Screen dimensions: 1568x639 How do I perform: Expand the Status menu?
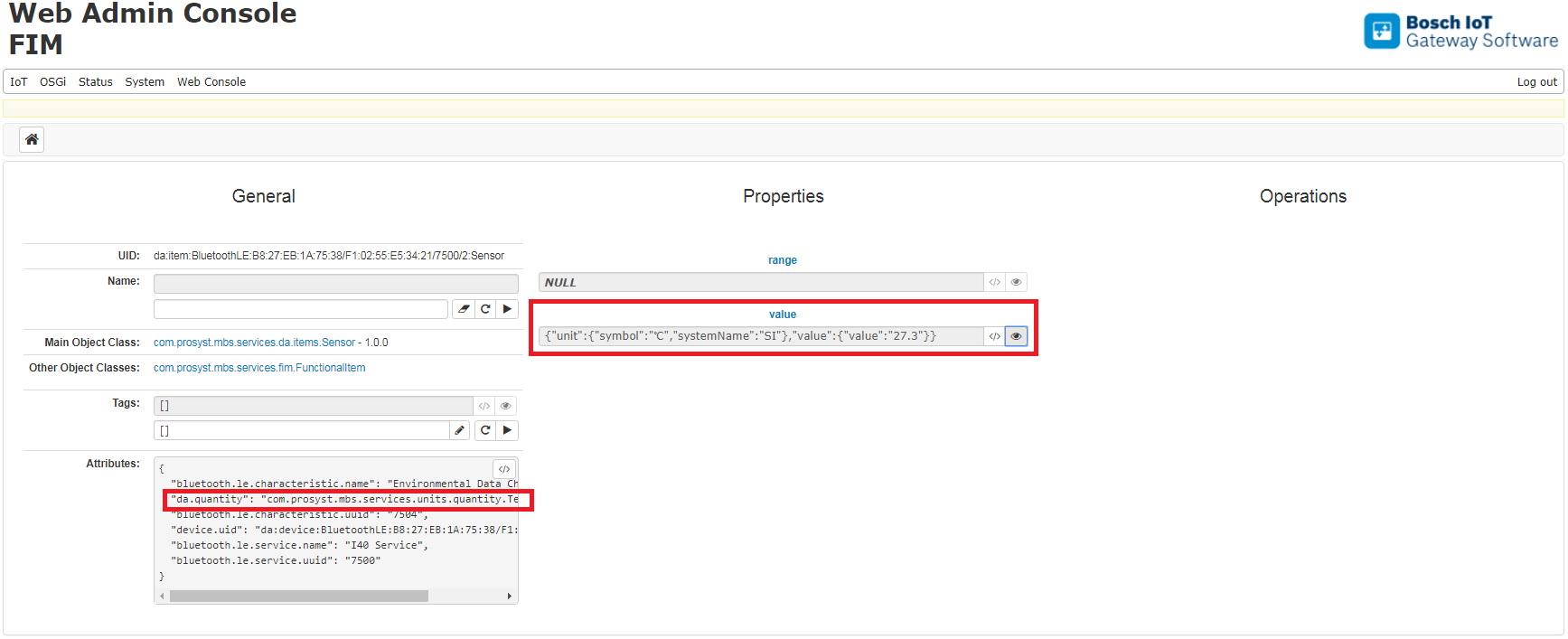click(x=96, y=82)
